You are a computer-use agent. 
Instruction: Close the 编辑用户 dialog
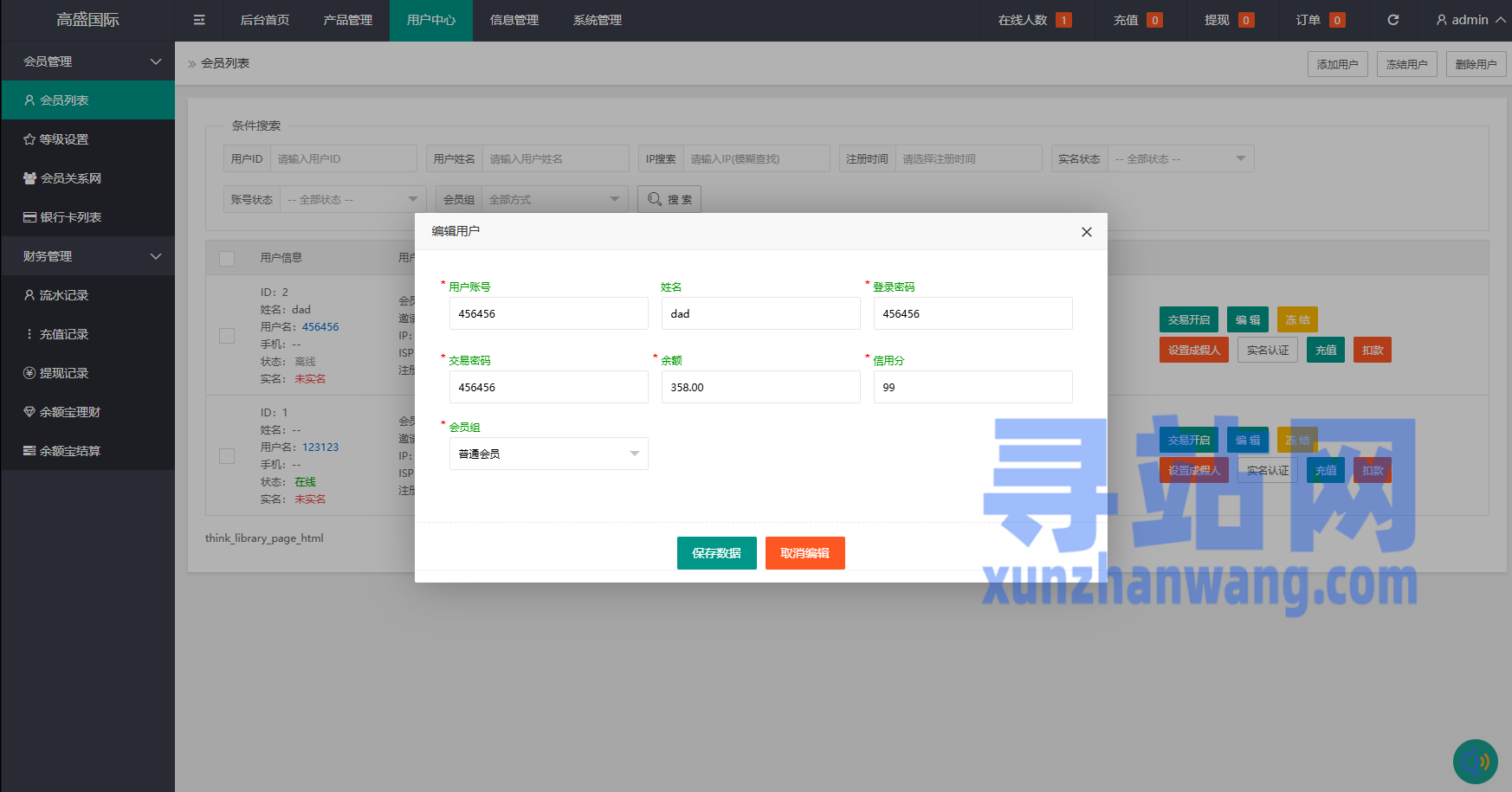[1086, 232]
